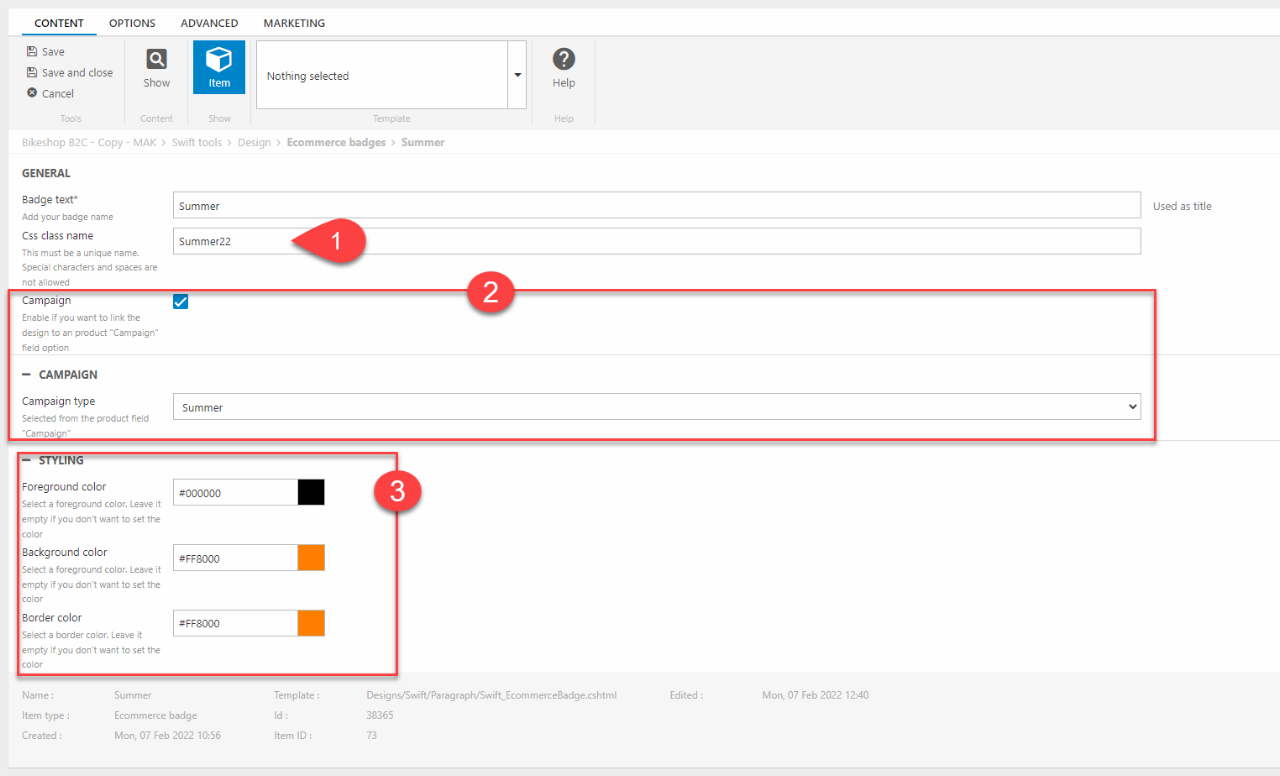Viewport: 1280px width, 776px height.
Task: Click the Show magnifier icon
Action: tap(157, 60)
